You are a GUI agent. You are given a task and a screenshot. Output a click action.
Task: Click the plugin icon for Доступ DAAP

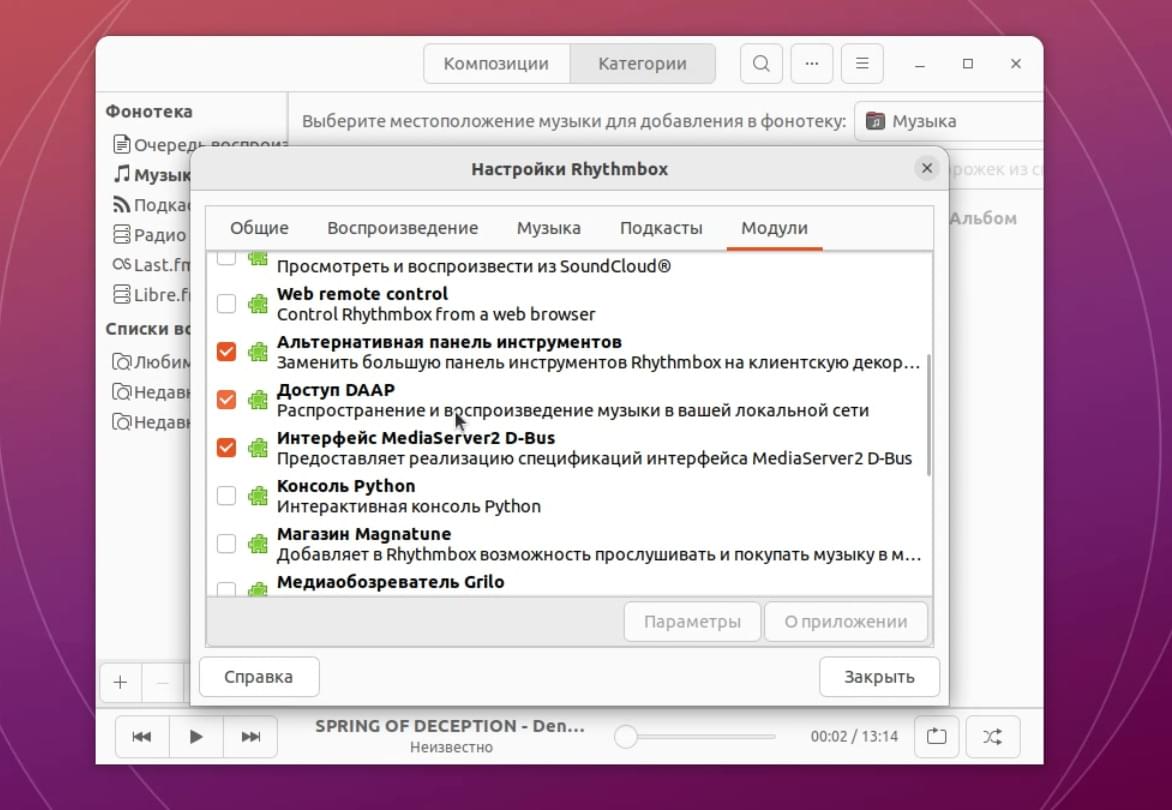click(258, 400)
